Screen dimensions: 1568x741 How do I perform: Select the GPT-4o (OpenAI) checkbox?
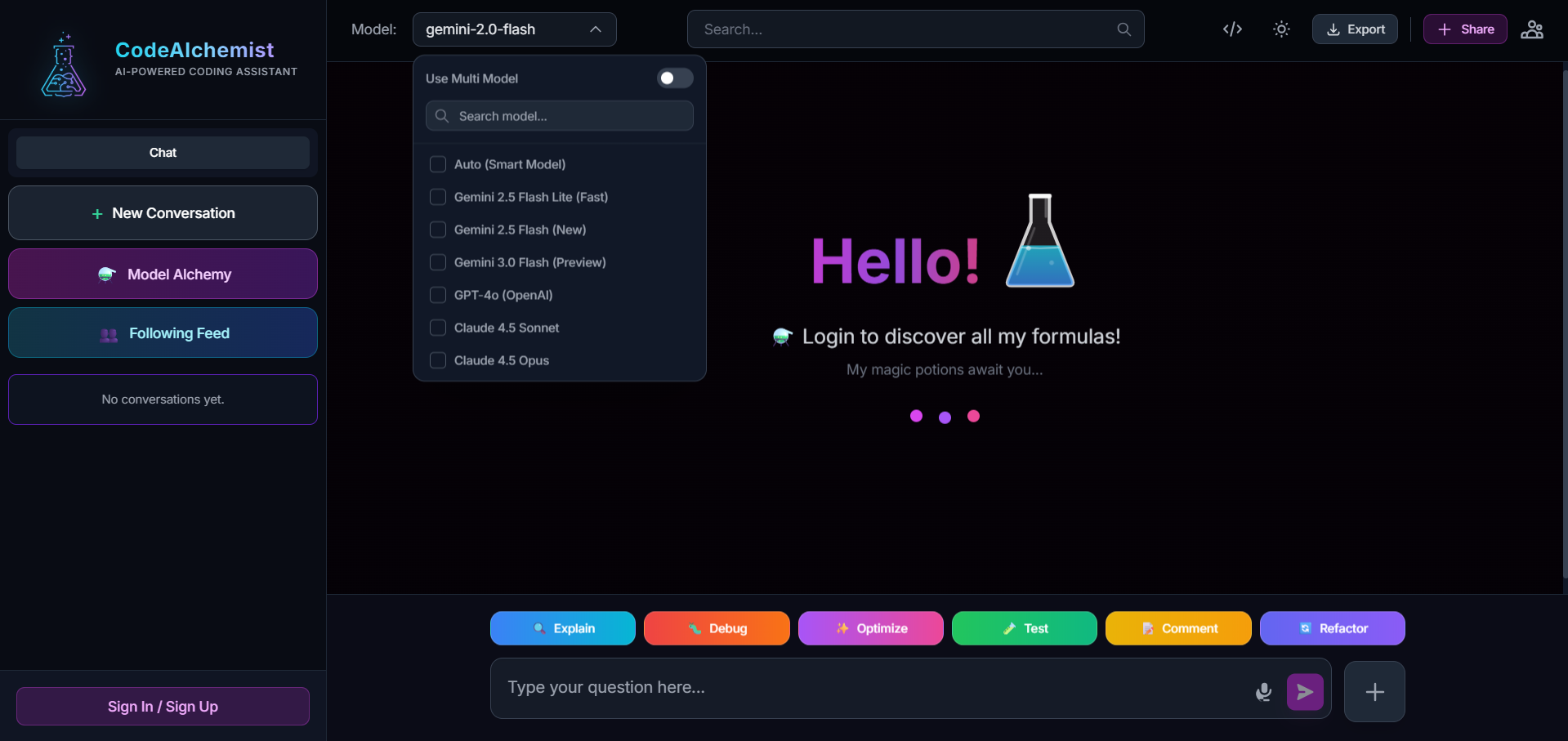click(438, 295)
